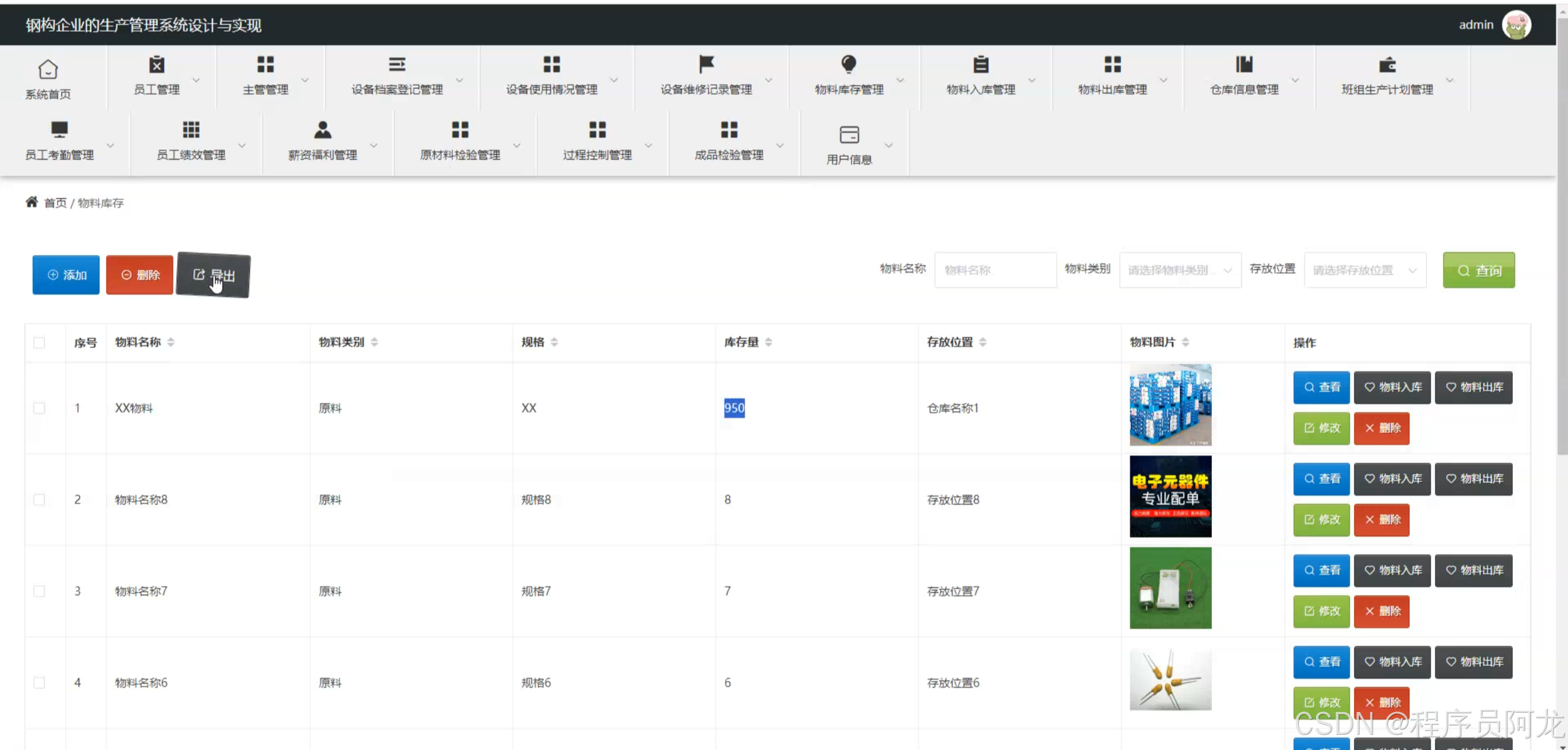The width and height of the screenshot is (1568, 750).
Task: Click the blue 添加 button
Action: click(x=66, y=275)
